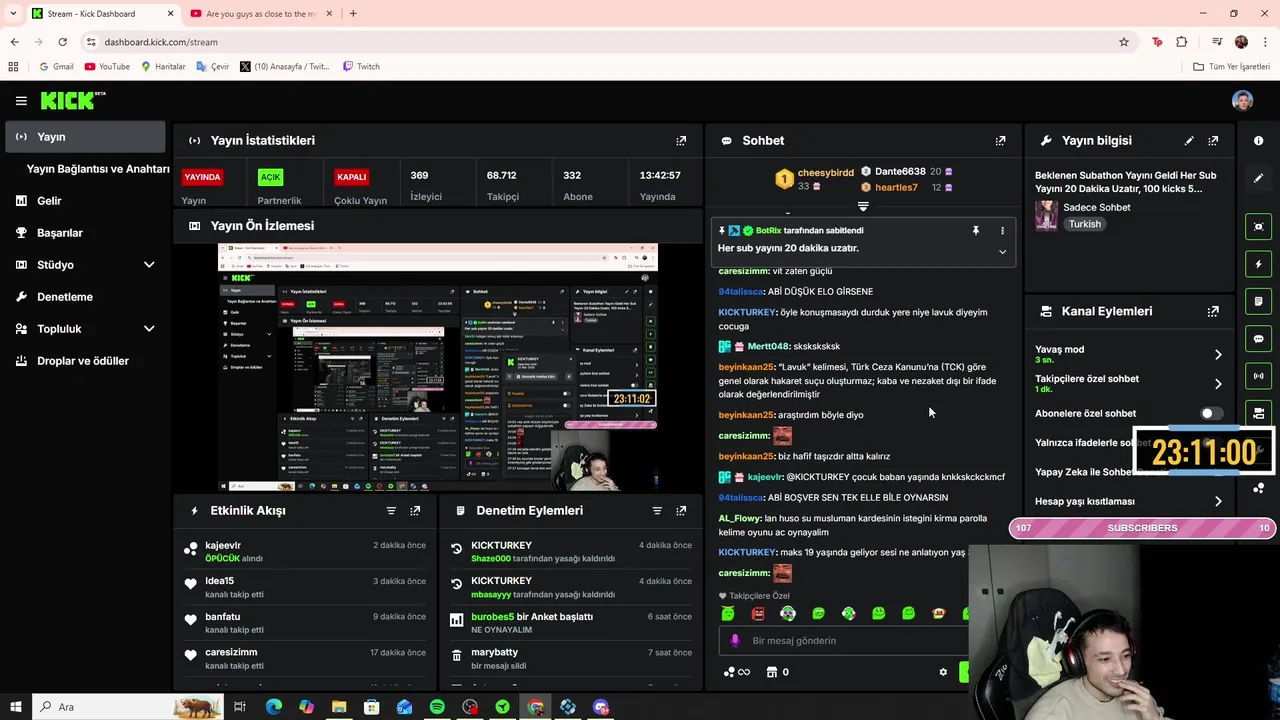Click username kajeevir in Etkinlik Akışı
The width and height of the screenshot is (1280, 720).
[x=223, y=546]
